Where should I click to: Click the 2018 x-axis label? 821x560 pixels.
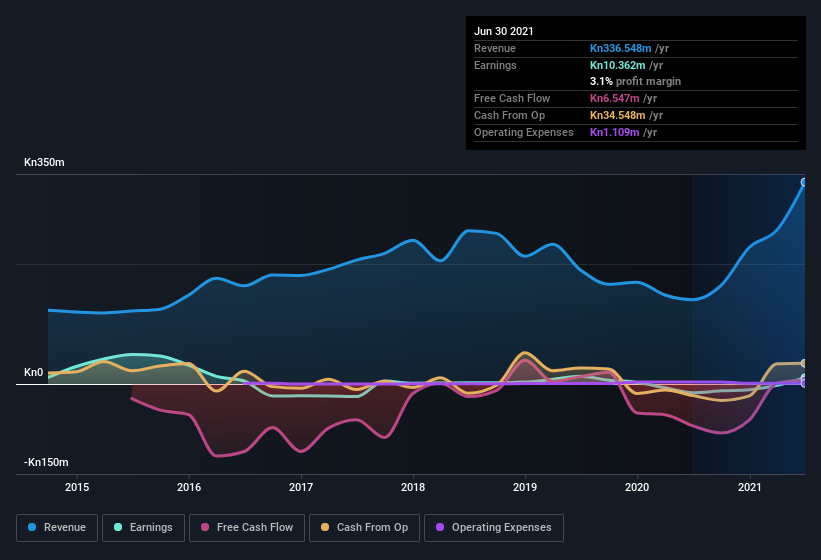pyautogui.click(x=413, y=487)
